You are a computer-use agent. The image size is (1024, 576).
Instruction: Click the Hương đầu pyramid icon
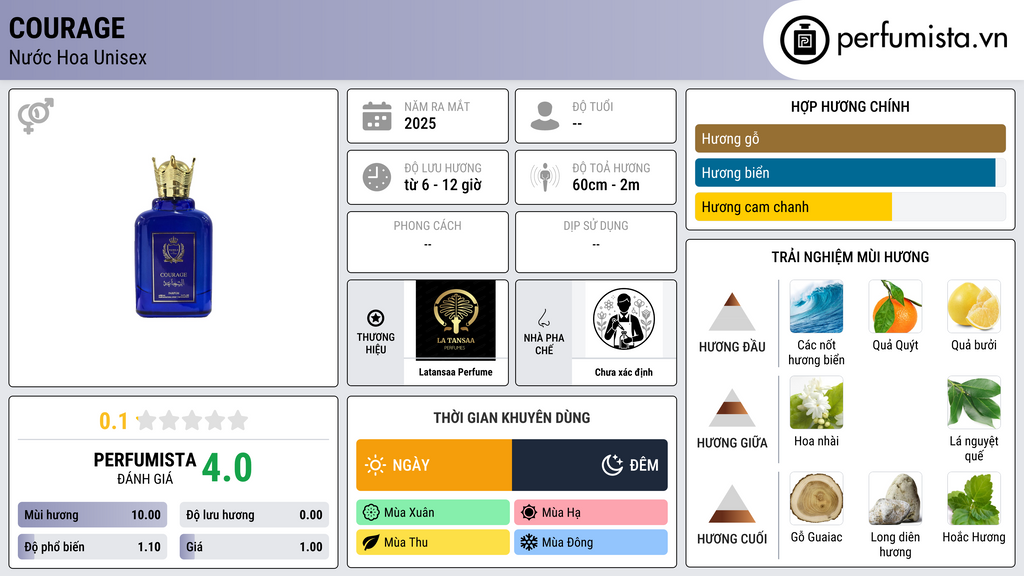732,312
